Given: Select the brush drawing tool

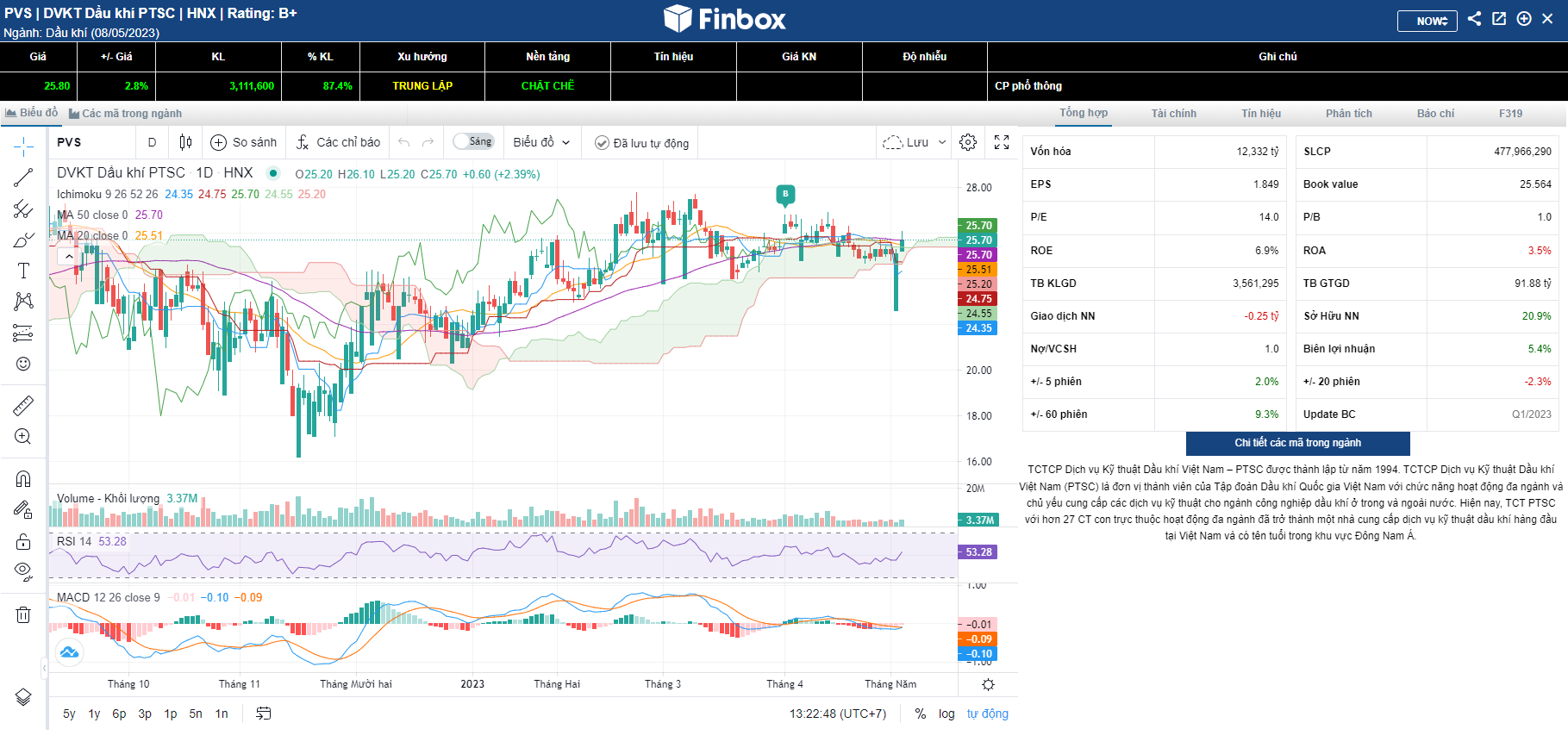Looking at the screenshot, I should coord(23,240).
